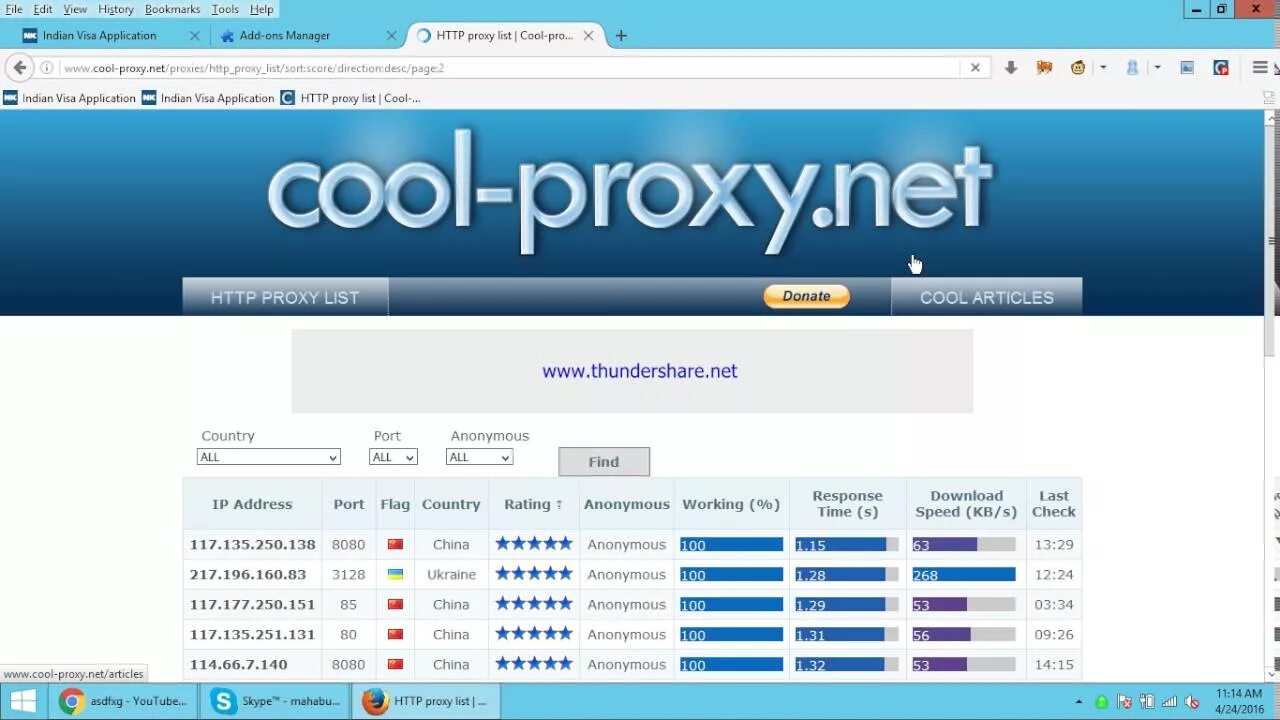
Task: Close the Add-ons Manager tab
Action: pyautogui.click(x=391, y=35)
